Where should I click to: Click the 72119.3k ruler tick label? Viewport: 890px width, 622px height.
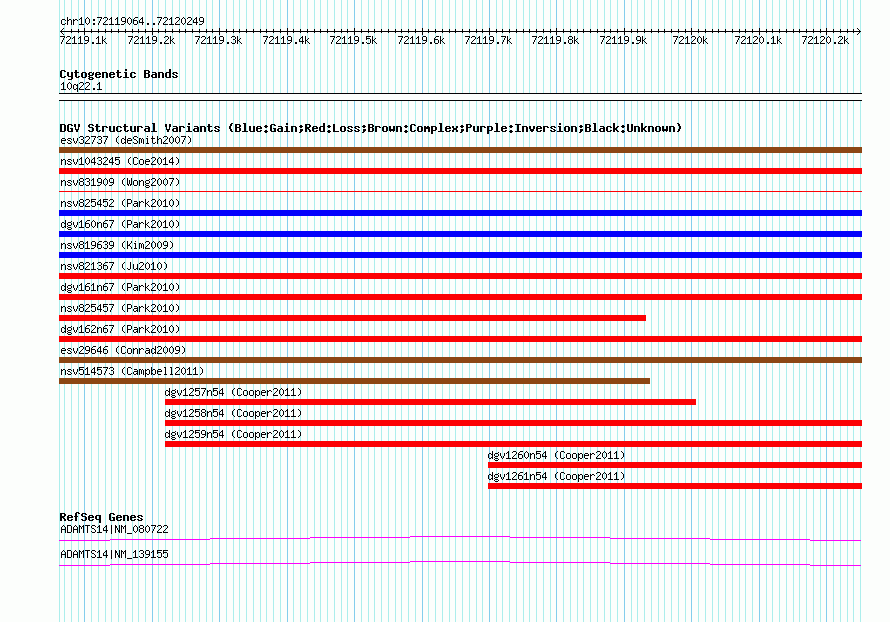[218, 40]
